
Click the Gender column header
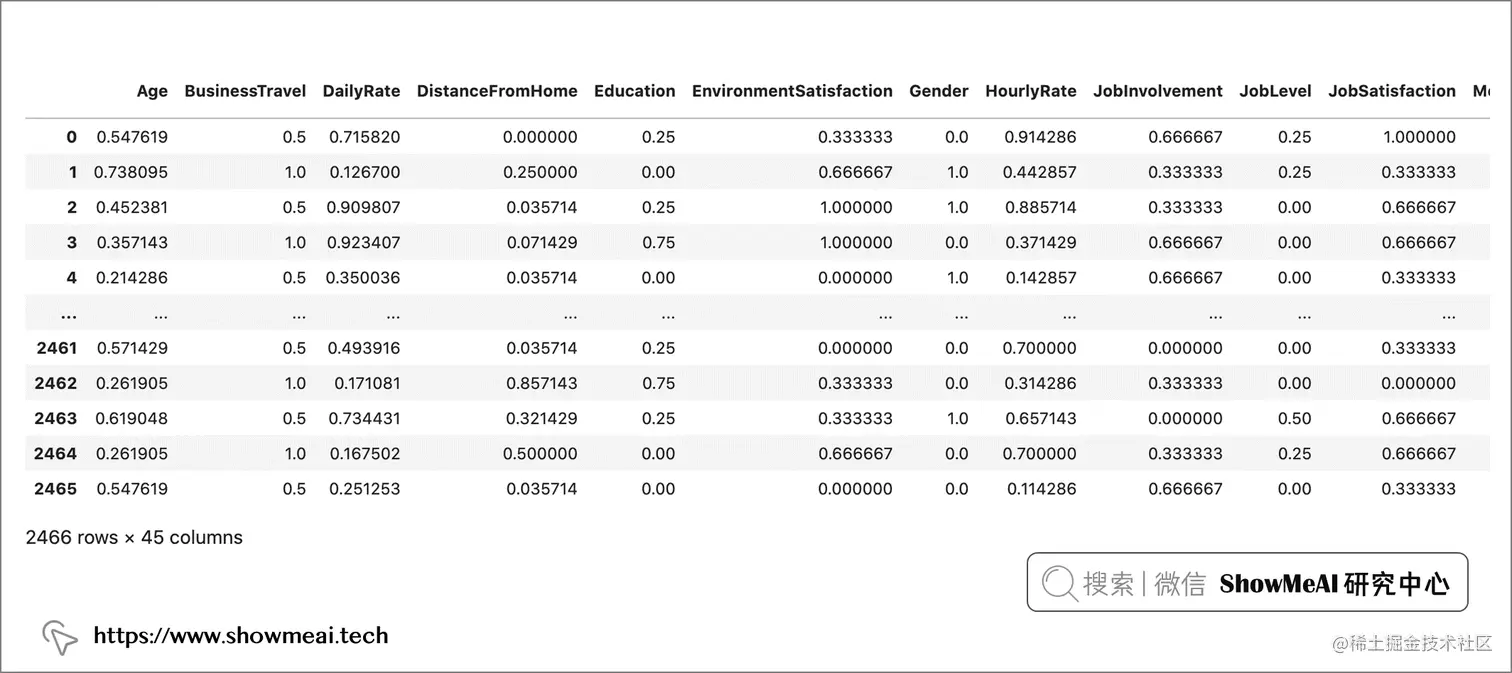939,91
